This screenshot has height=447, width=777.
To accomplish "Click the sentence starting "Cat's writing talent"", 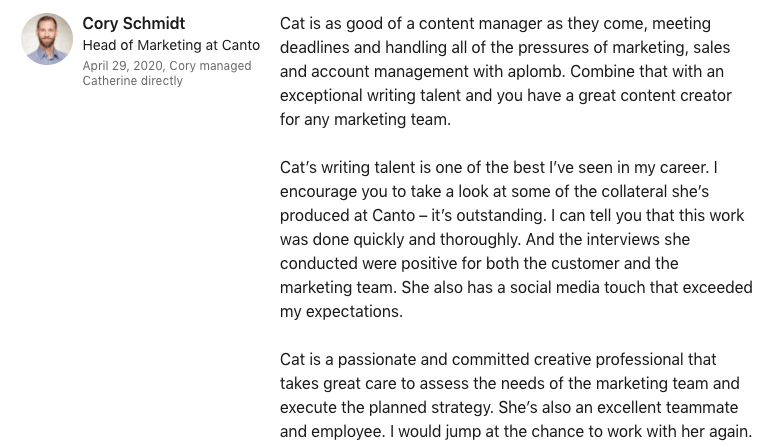I will pyautogui.click(x=498, y=168).
